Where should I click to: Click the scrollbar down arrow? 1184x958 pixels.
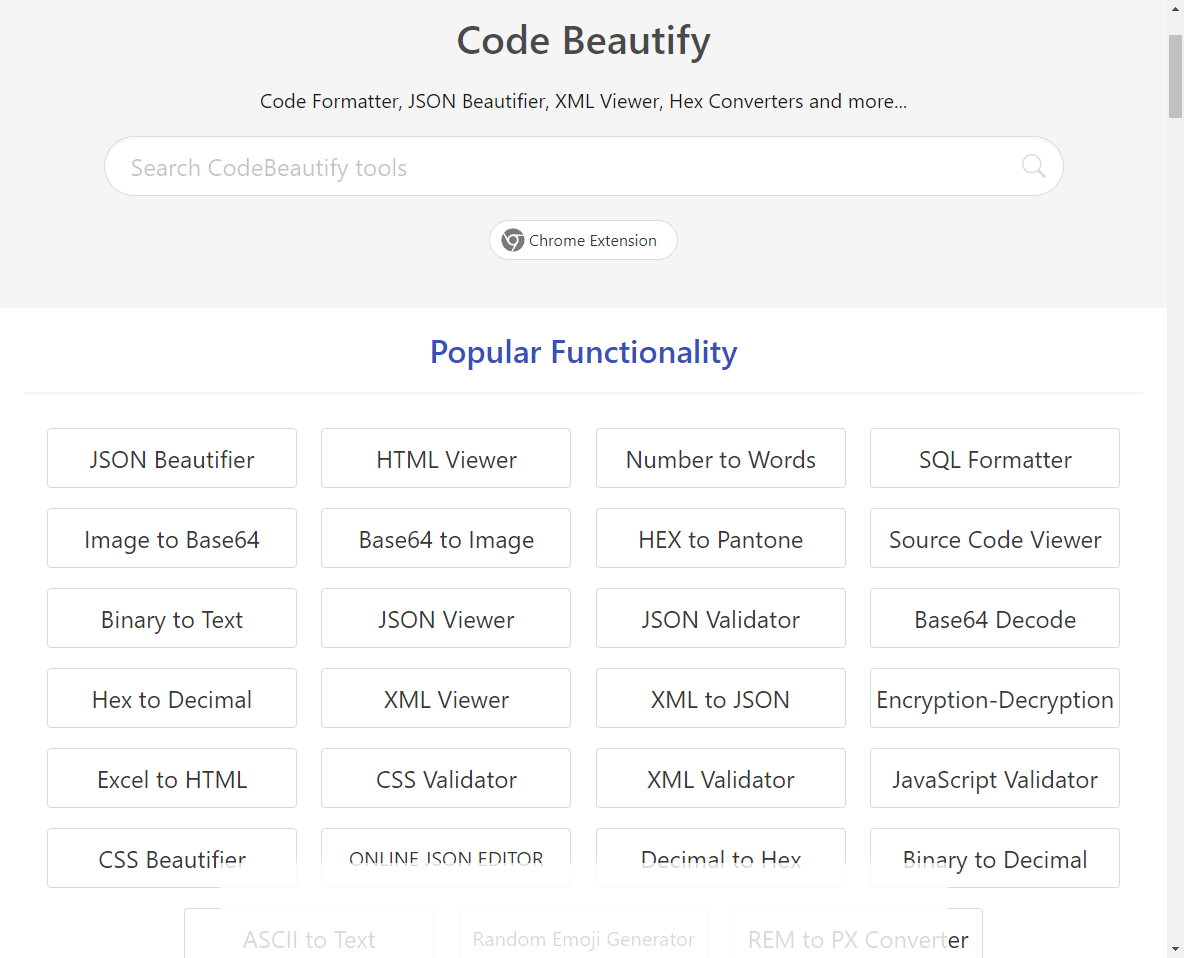coord(1175,947)
